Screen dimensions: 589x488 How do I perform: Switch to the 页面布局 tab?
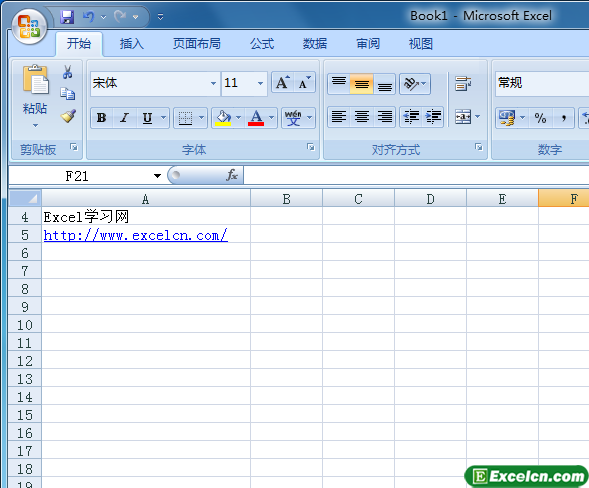click(196, 44)
